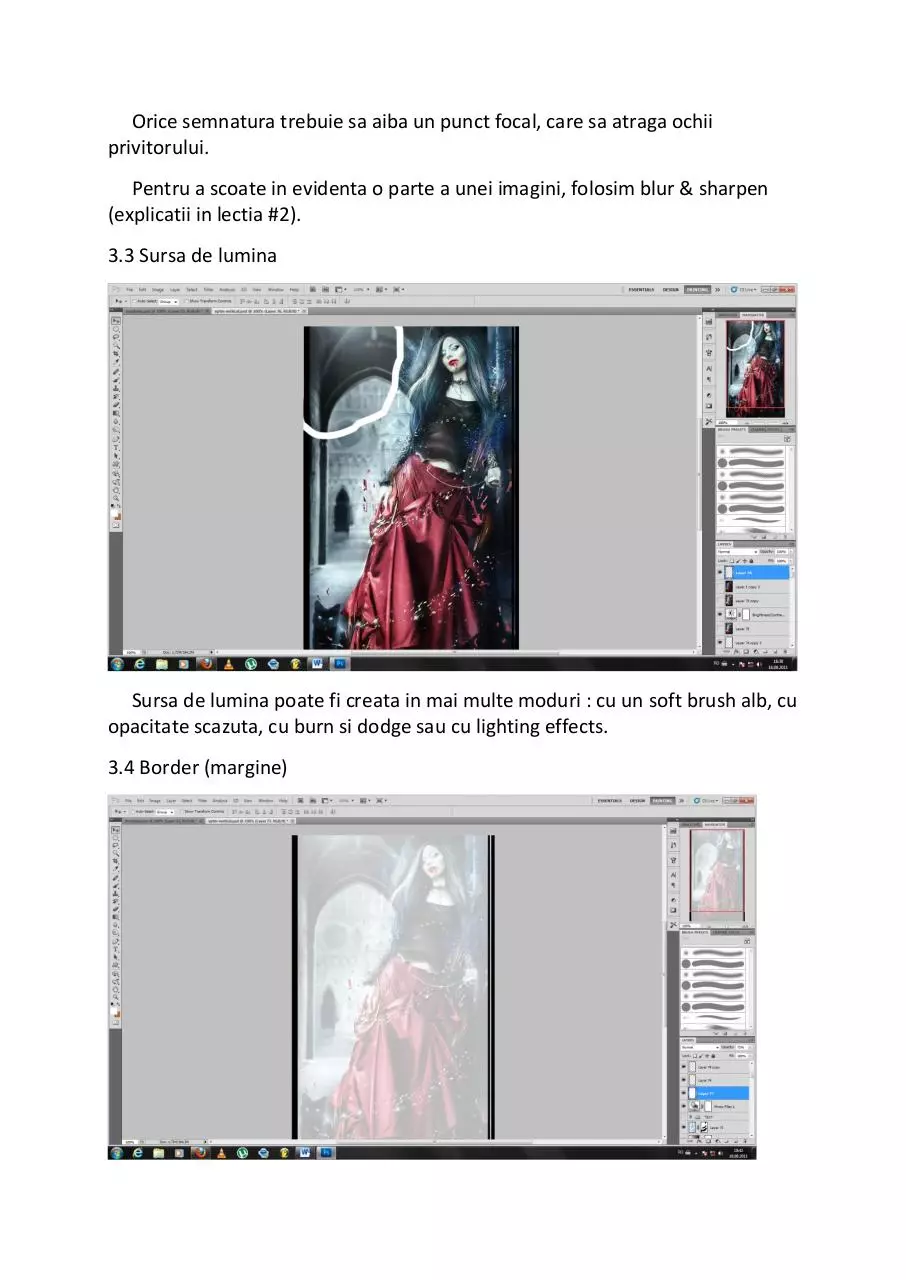Select the Move tool in the 3.3 screenshot
Viewport: 906px width, 1280px height.
[x=116, y=321]
